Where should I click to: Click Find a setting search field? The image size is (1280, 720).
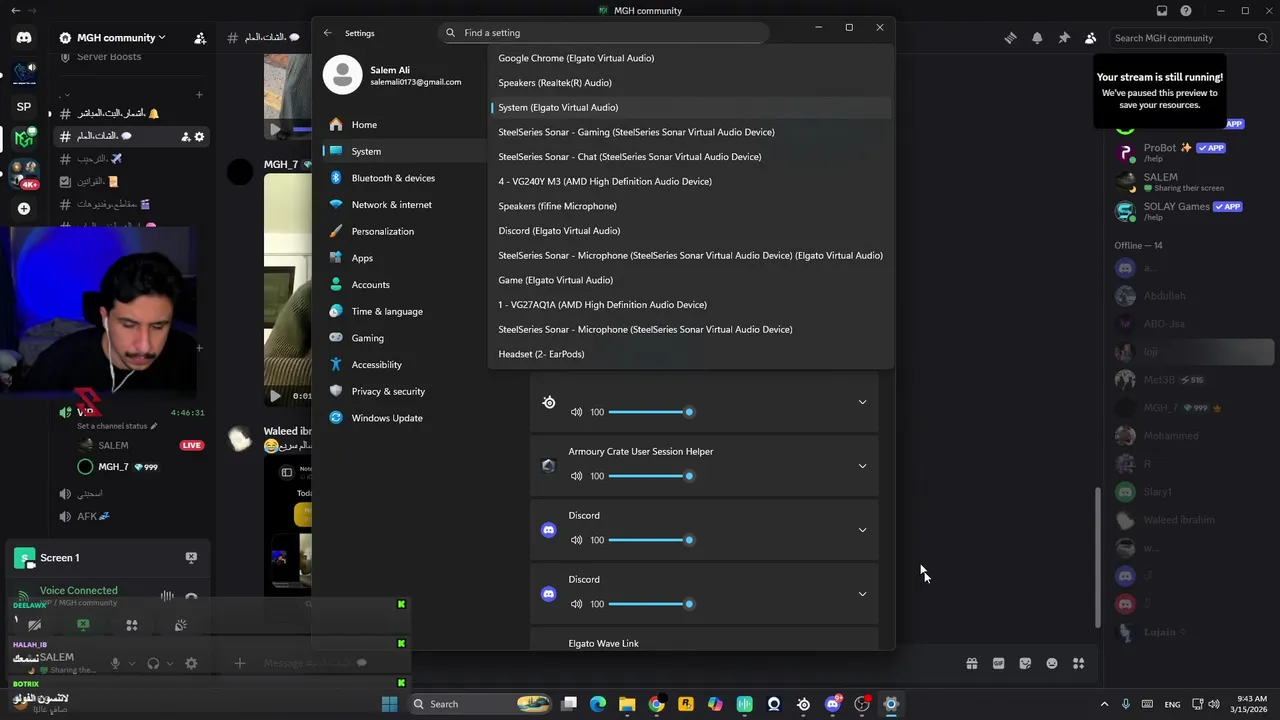(x=604, y=33)
